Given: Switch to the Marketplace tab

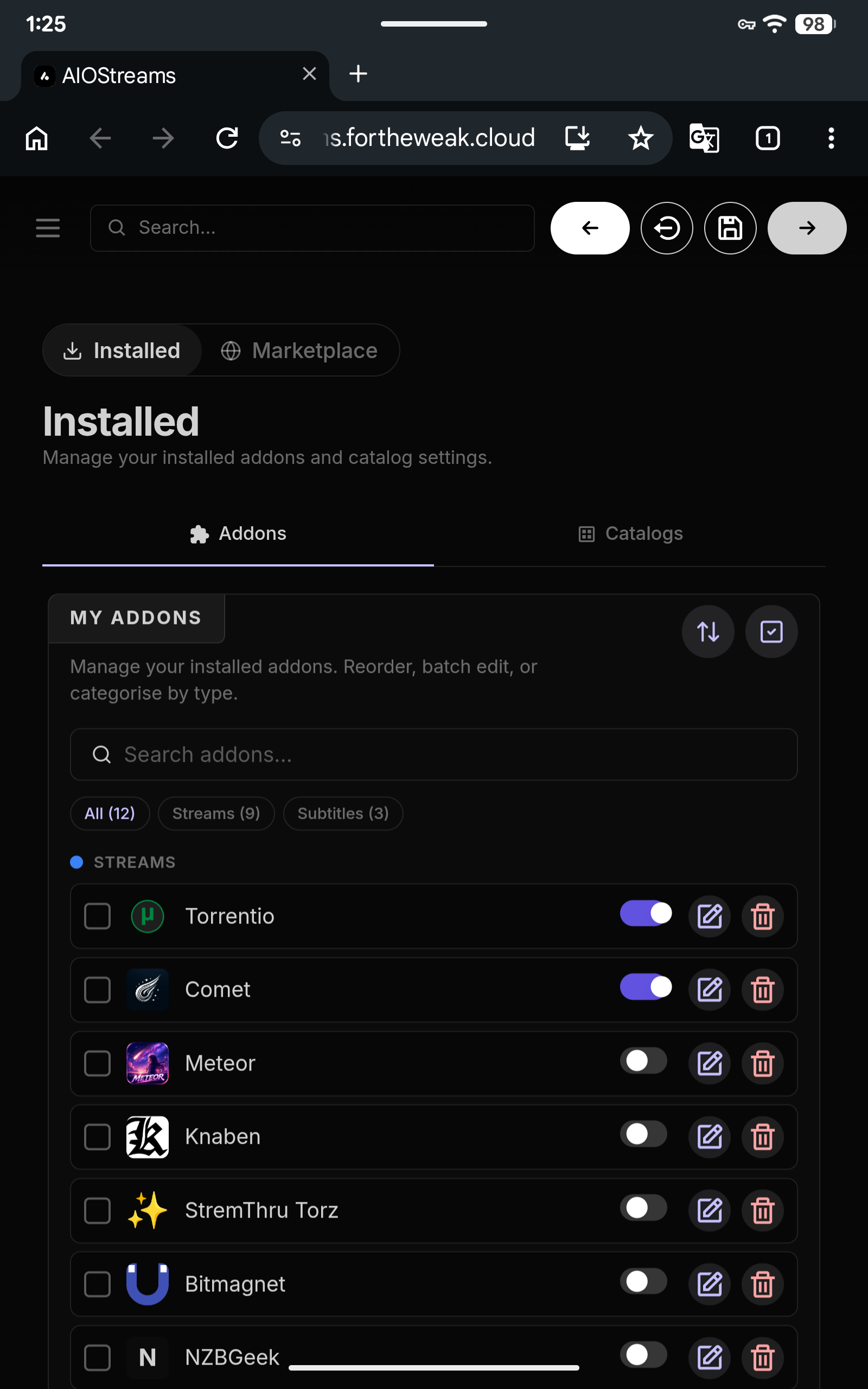Looking at the screenshot, I should coord(299,350).
